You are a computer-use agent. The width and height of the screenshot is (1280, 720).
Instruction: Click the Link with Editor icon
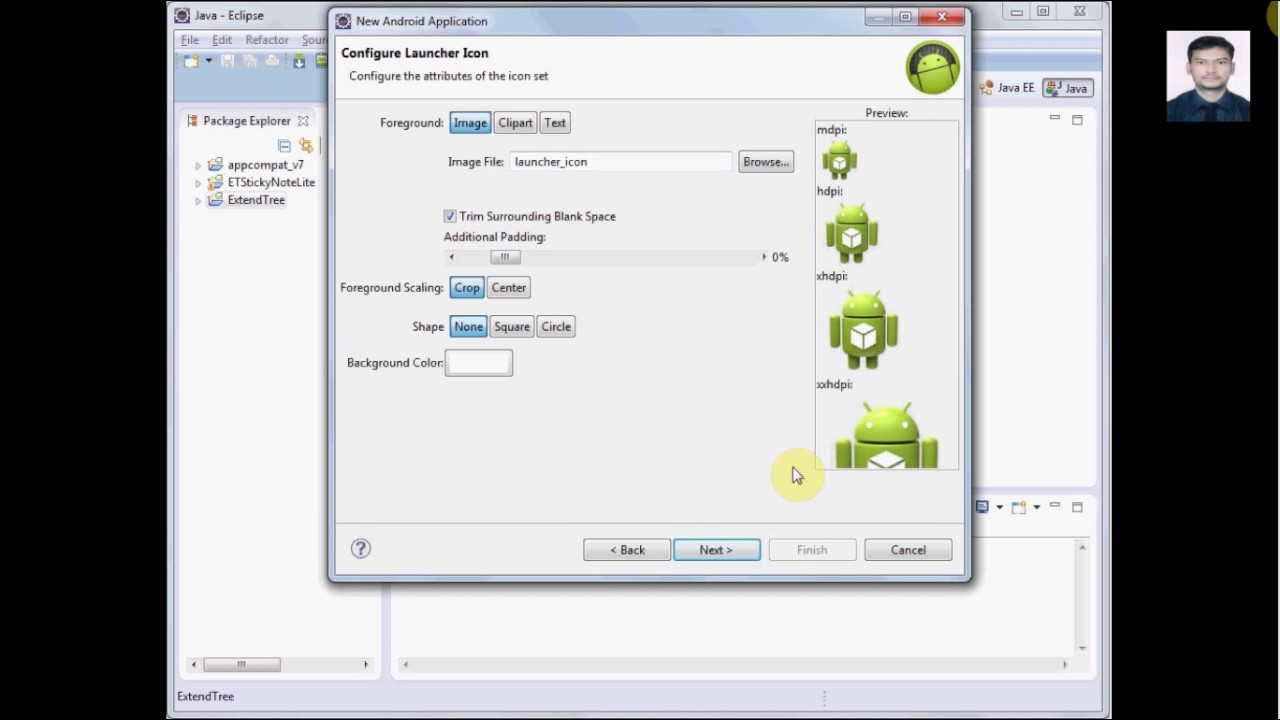pyautogui.click(x=306, y=146)
